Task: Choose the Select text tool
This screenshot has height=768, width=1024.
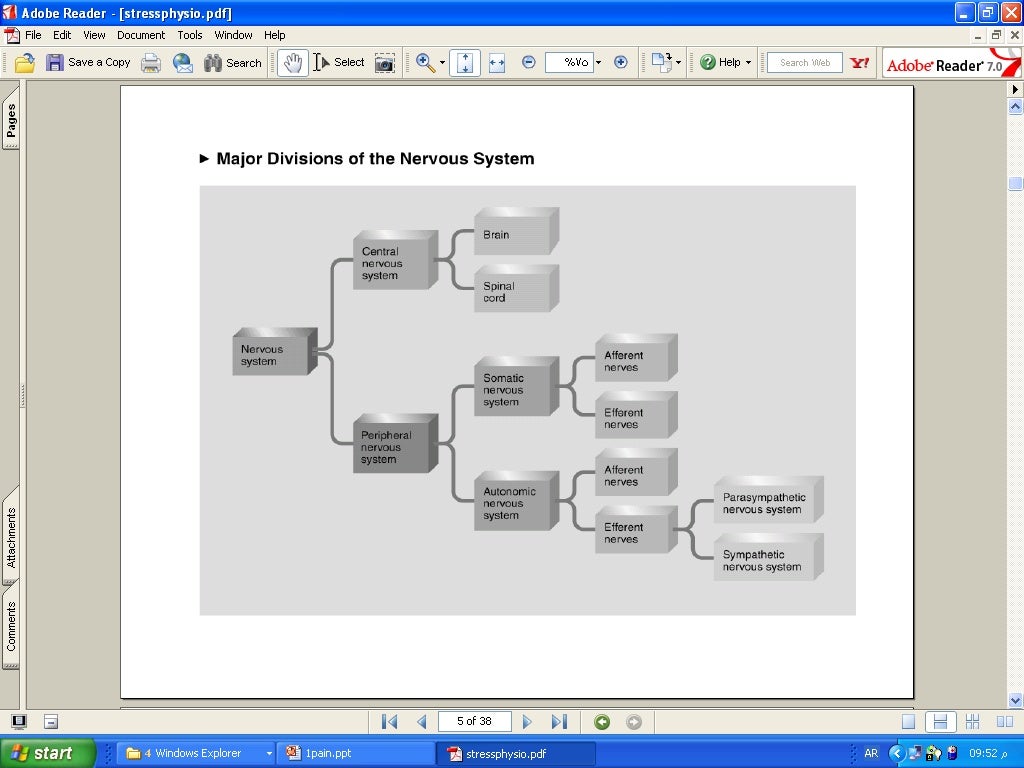Action: pyautogui.click(x=339, y=63)
